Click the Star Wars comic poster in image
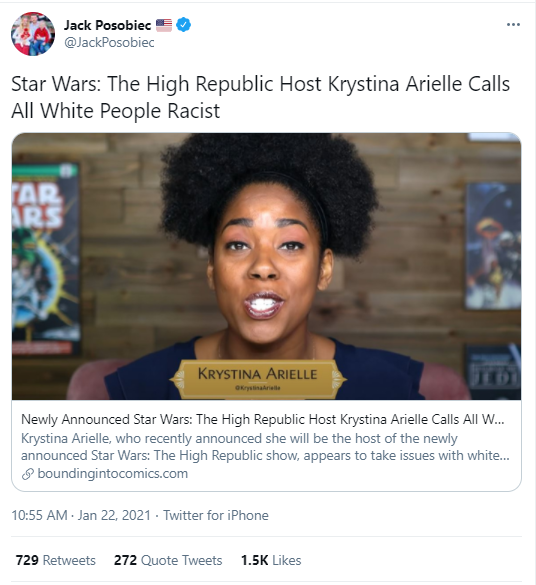 coord(46,259)
